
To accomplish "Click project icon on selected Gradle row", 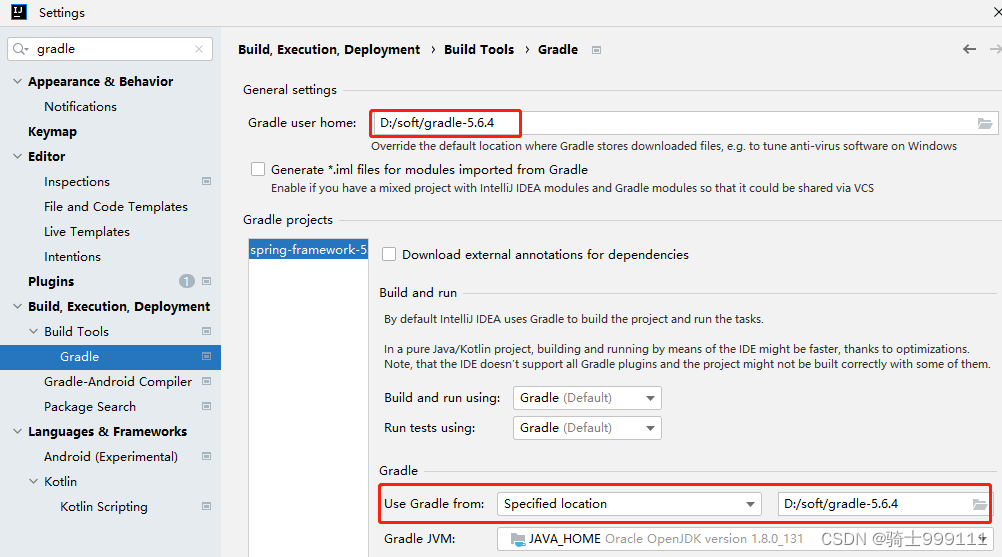I will [206, 356].
